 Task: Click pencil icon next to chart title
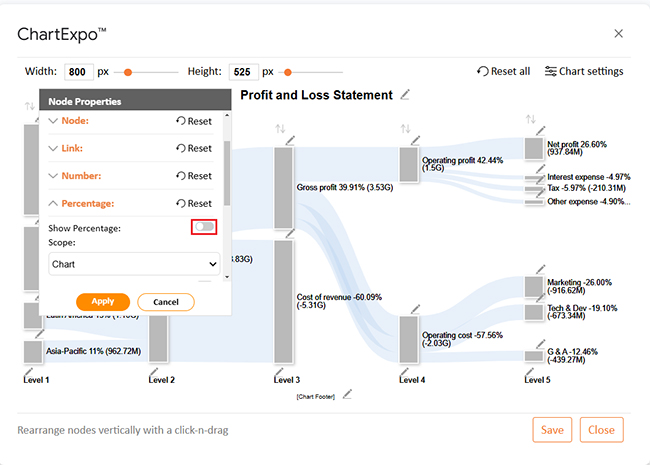405,95
